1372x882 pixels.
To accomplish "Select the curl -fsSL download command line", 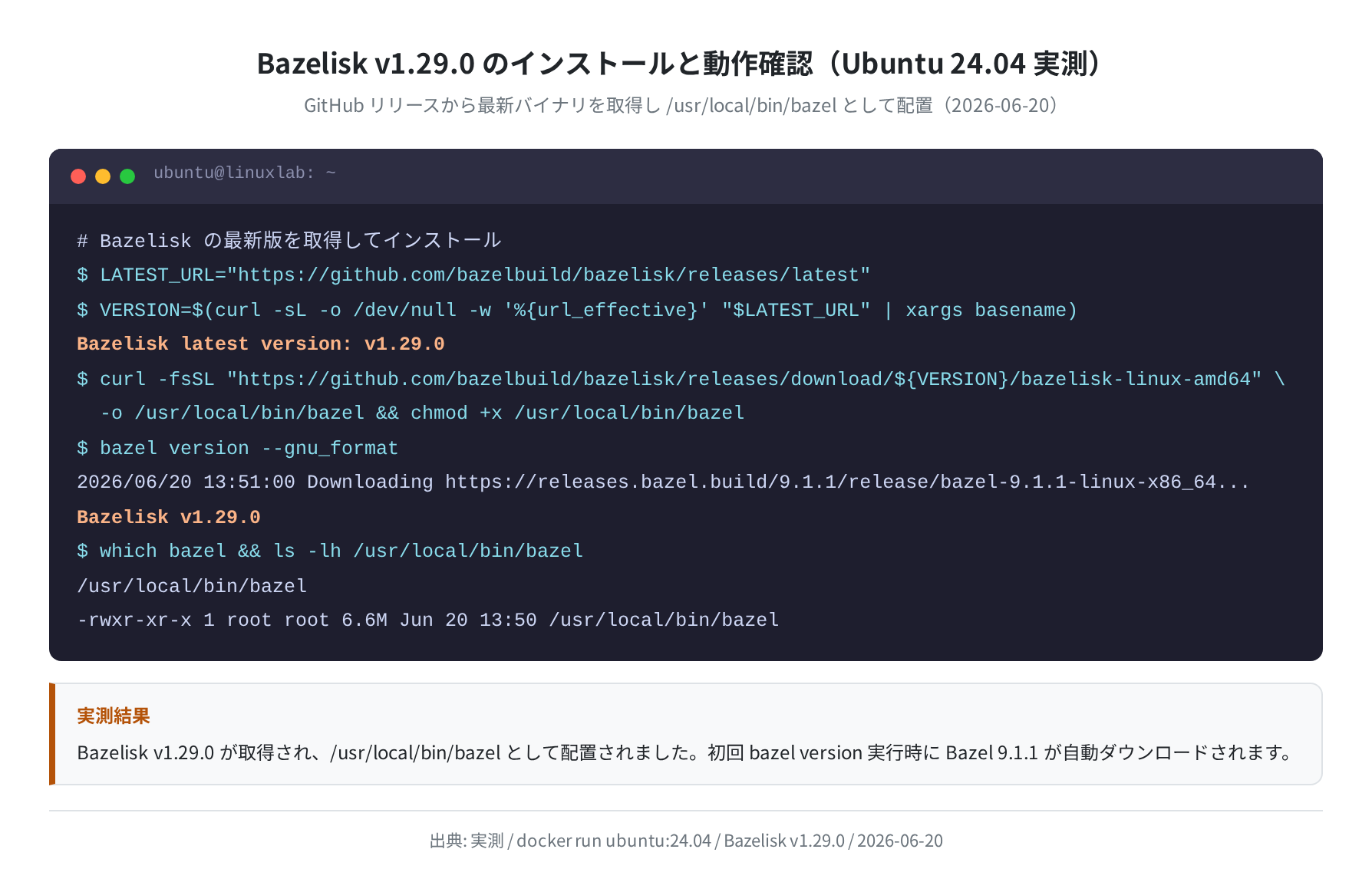I will click(681, 379).
